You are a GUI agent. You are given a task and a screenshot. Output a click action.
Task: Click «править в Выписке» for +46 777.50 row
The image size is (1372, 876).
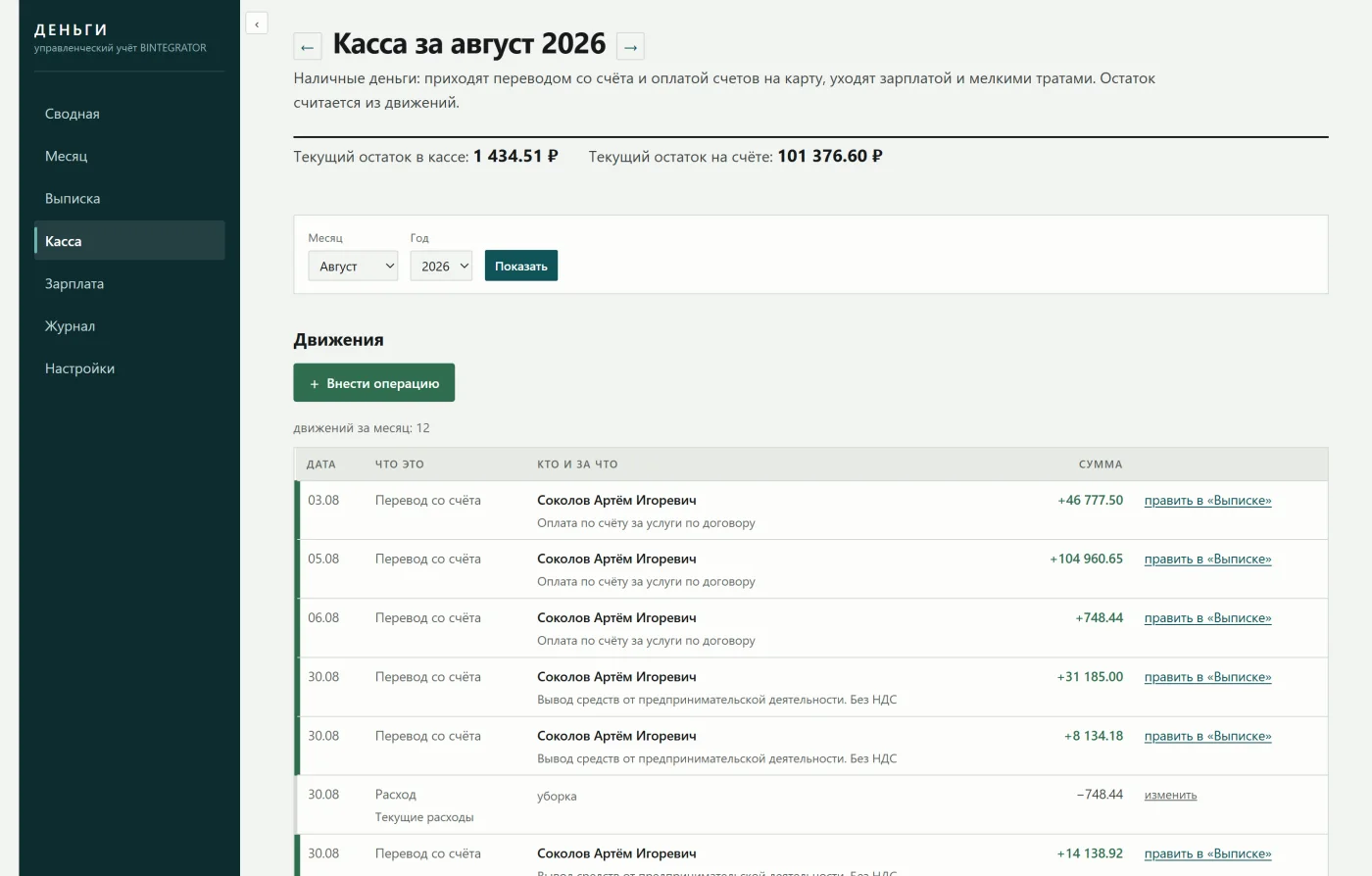(1207, 501)
